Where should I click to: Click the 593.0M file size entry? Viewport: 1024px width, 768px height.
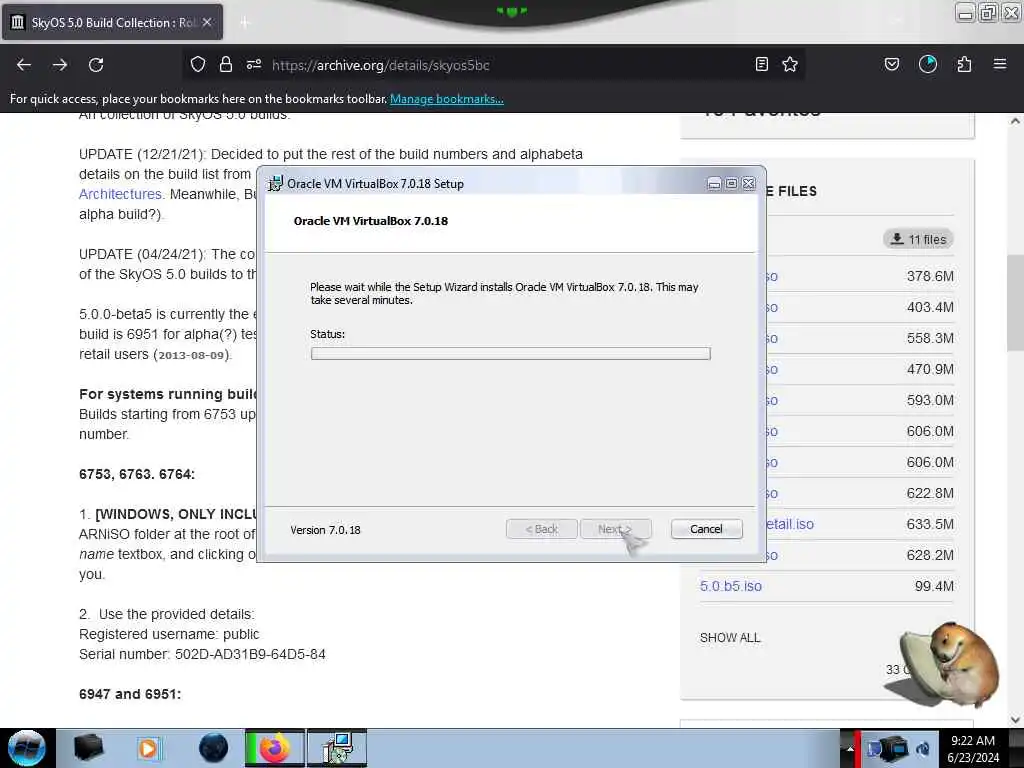(930, 400)
